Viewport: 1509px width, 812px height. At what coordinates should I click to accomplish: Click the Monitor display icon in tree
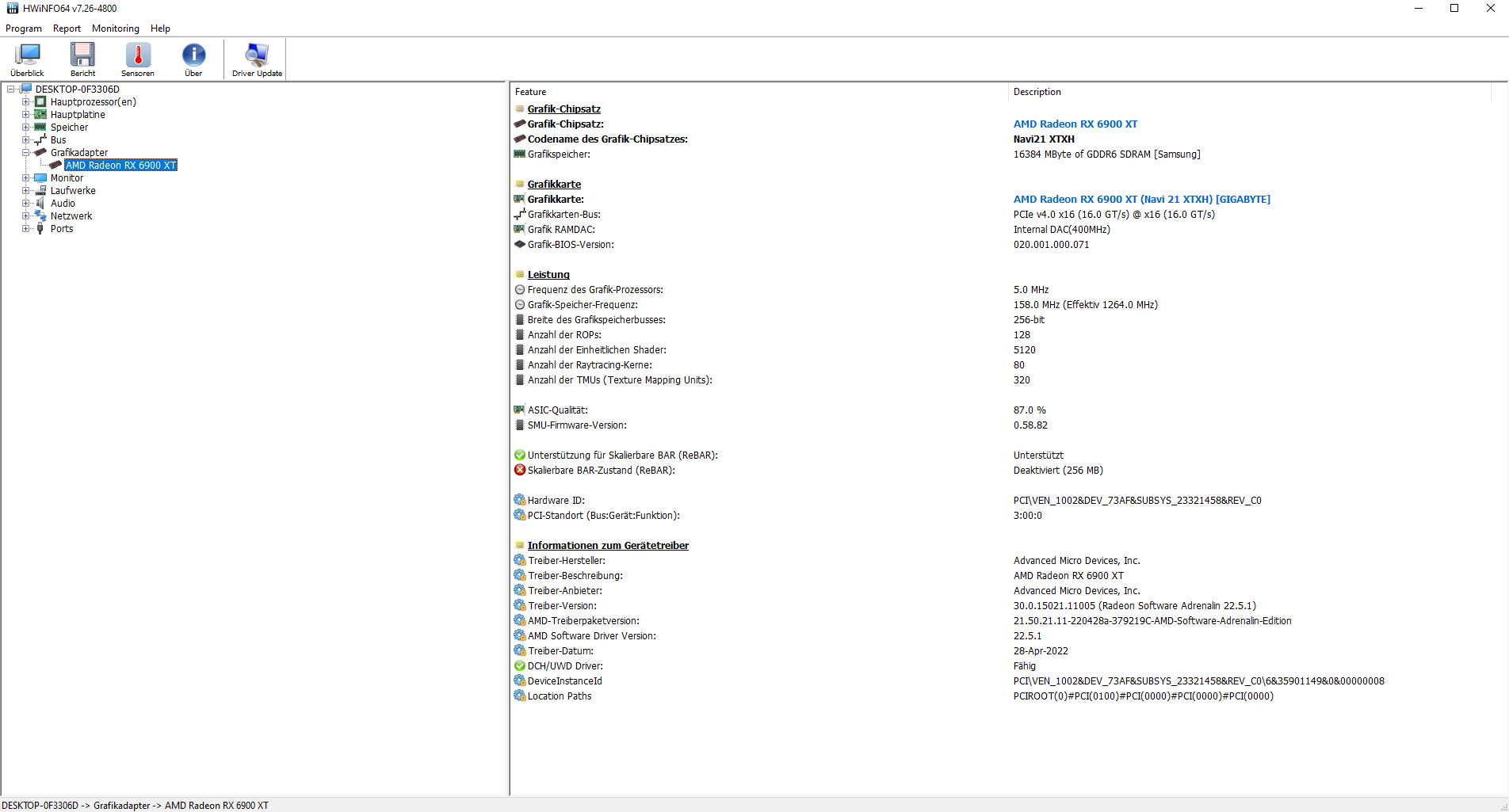point(40,177)
